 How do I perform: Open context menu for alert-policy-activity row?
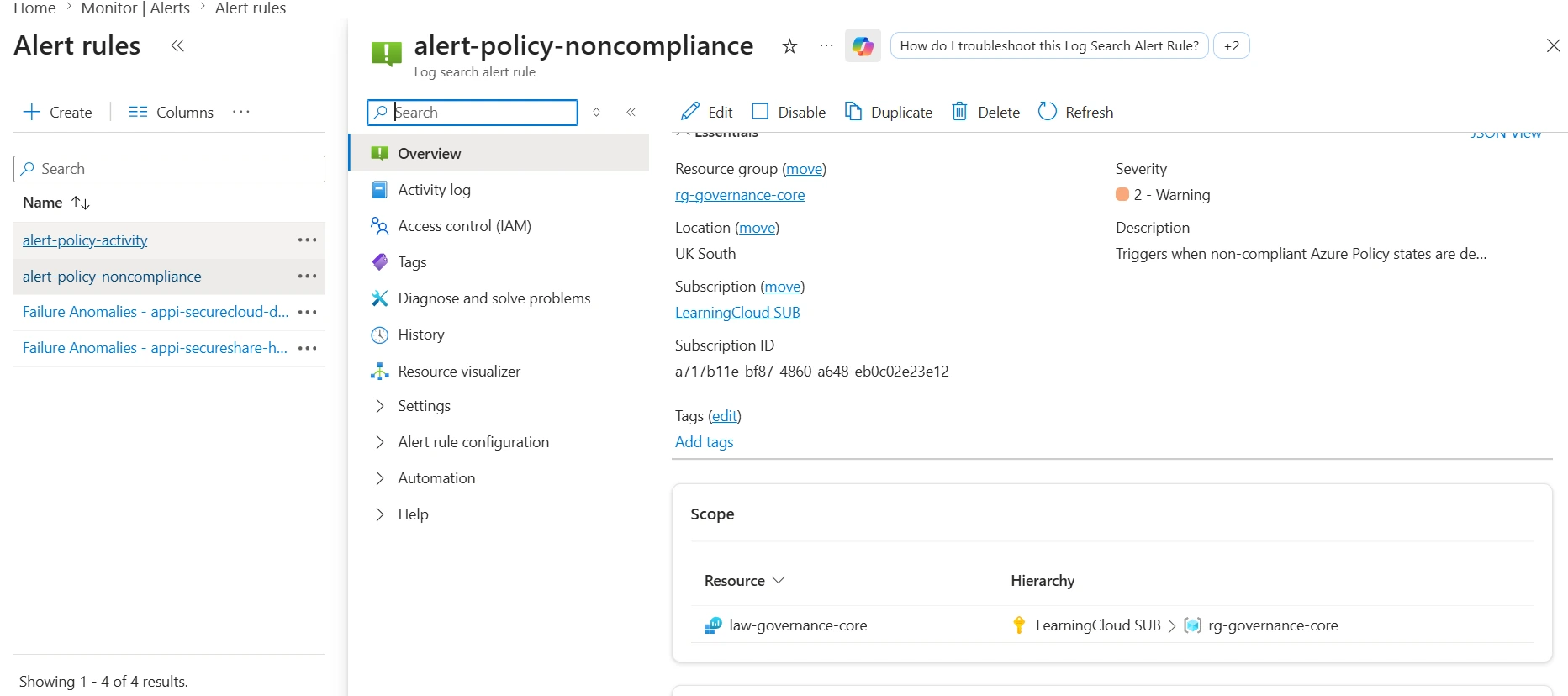(308, 240)
